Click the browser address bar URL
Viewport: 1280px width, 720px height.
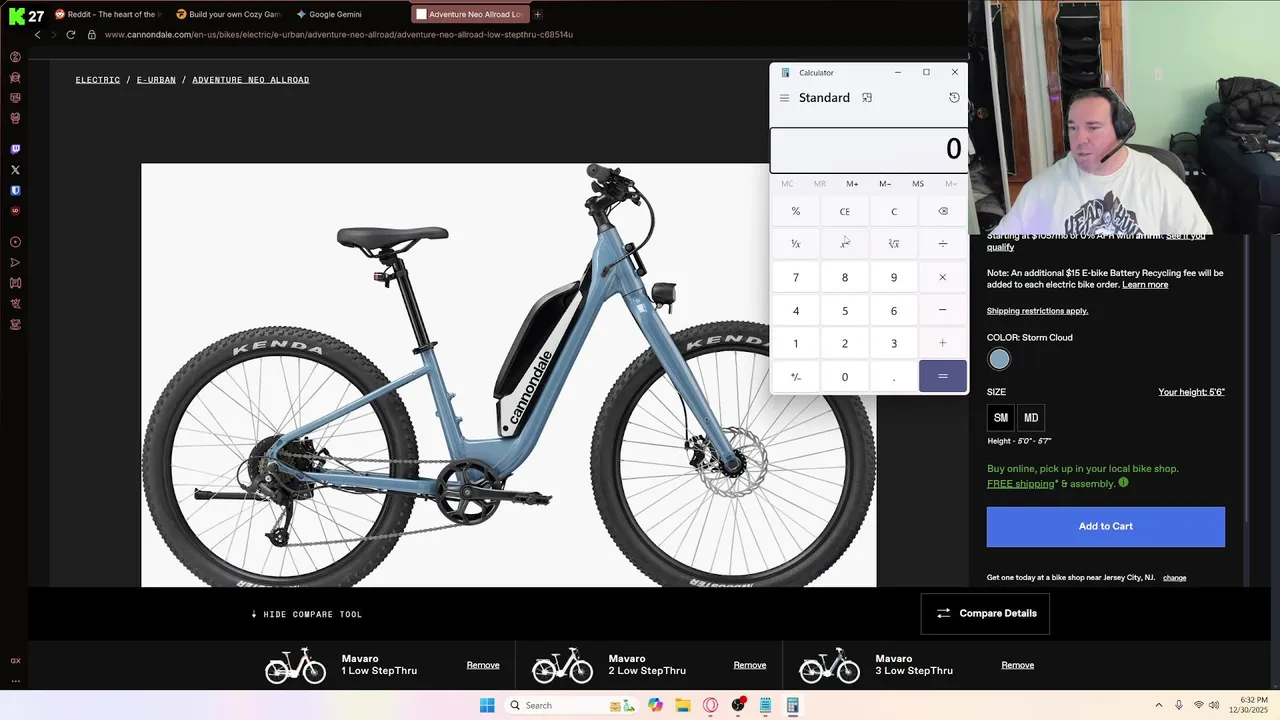[338, 34]
